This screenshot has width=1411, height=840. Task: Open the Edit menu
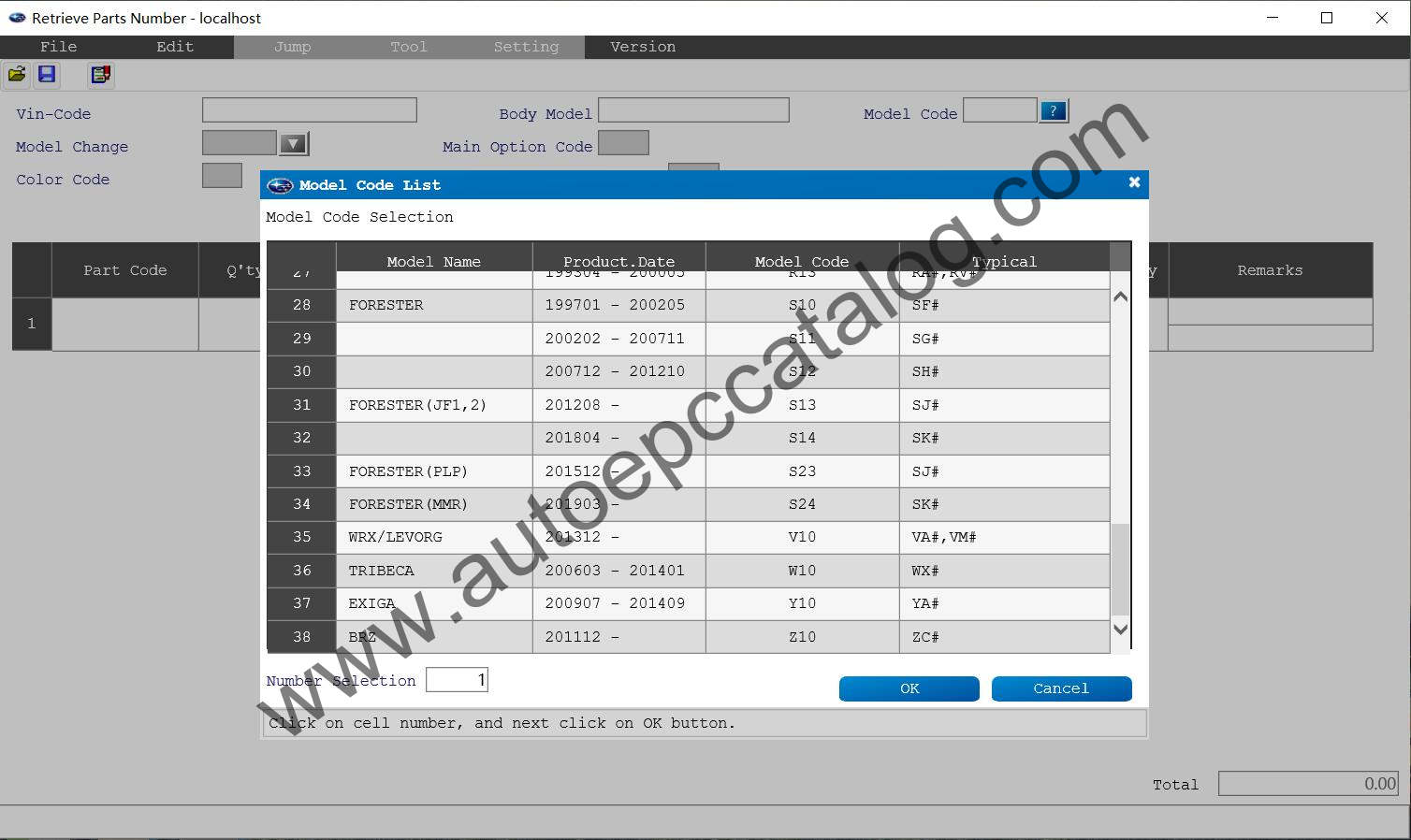click(x=175, y=47)
